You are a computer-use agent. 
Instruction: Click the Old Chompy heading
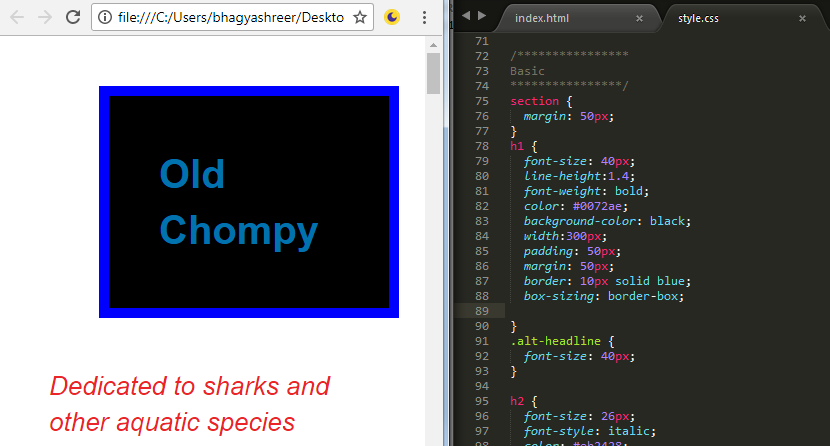point(238,202)
